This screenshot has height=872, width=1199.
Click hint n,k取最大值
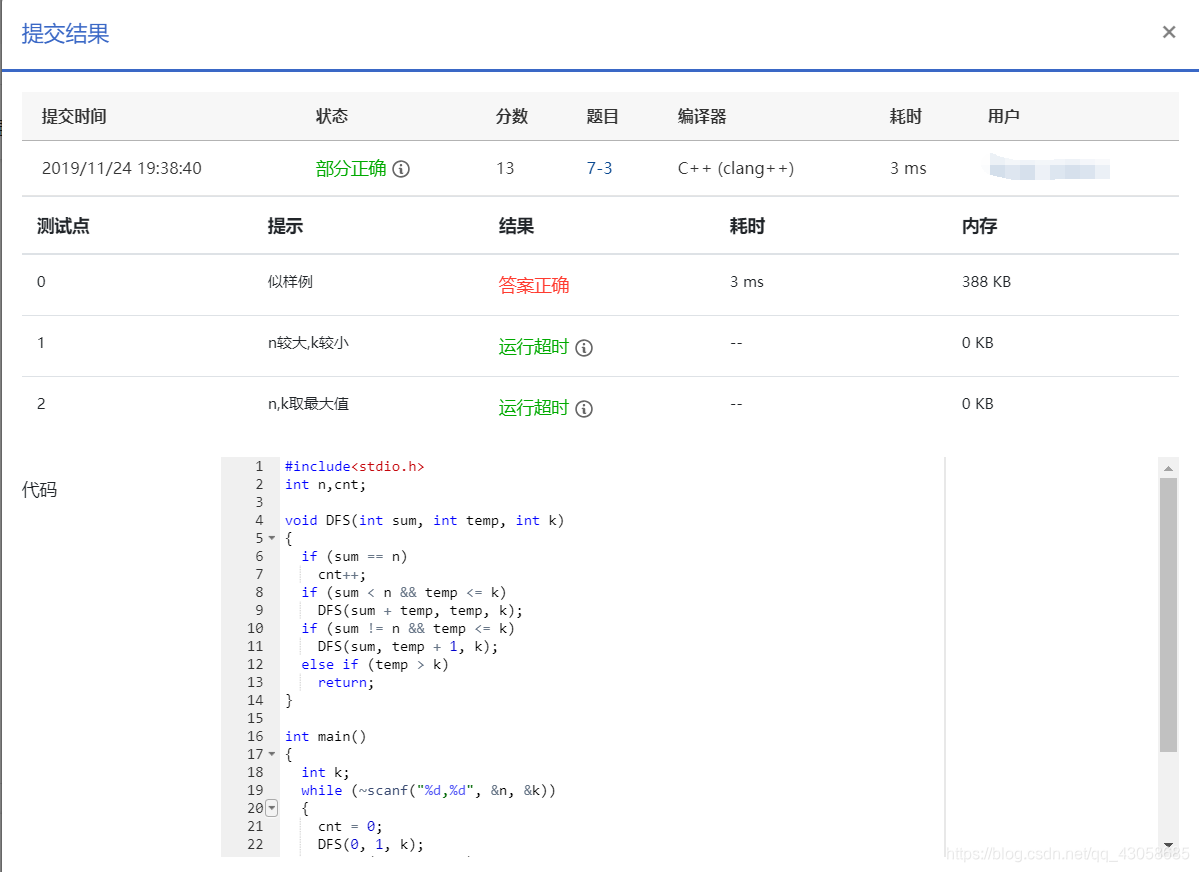tap(308, 404)
